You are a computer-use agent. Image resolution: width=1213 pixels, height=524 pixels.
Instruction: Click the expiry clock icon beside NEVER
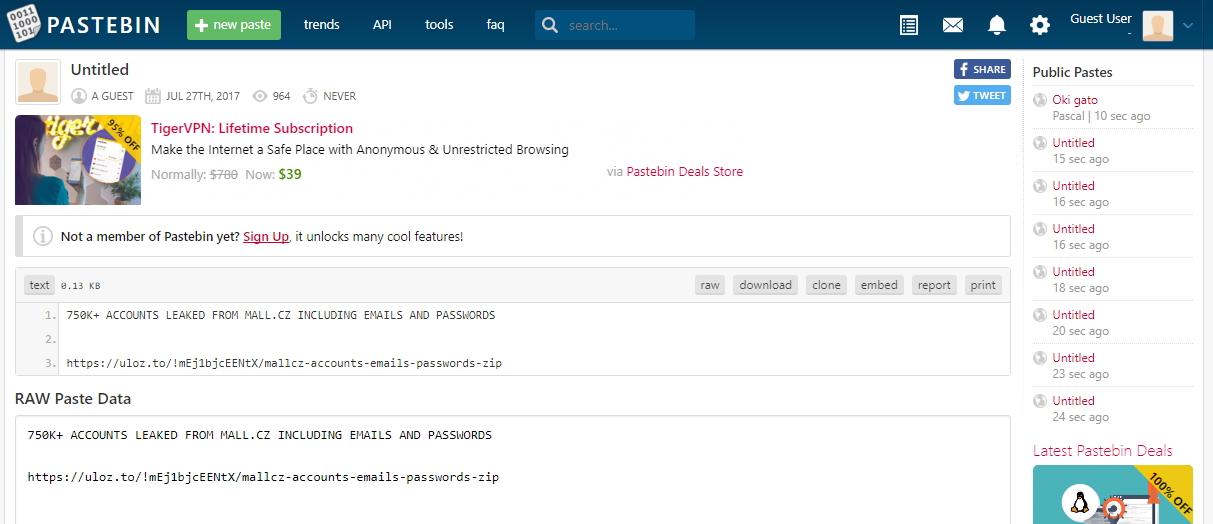[x=310, y=96]
